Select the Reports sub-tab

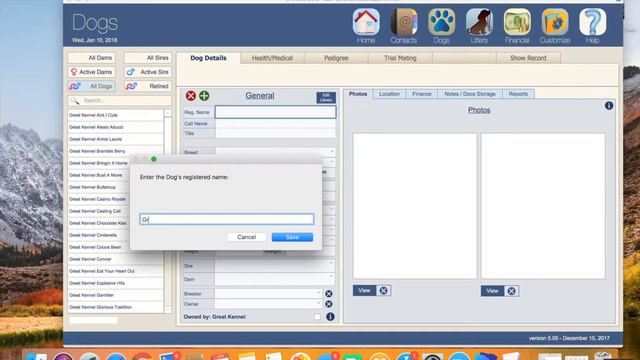518,94
